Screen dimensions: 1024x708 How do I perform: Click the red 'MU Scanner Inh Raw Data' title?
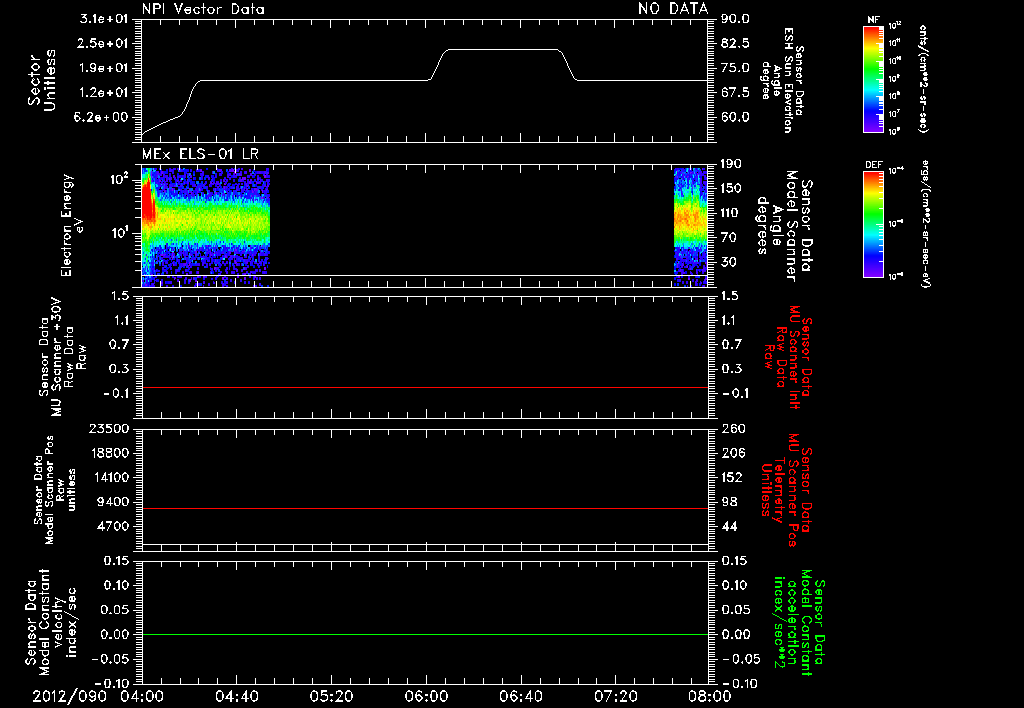point(788,357)
